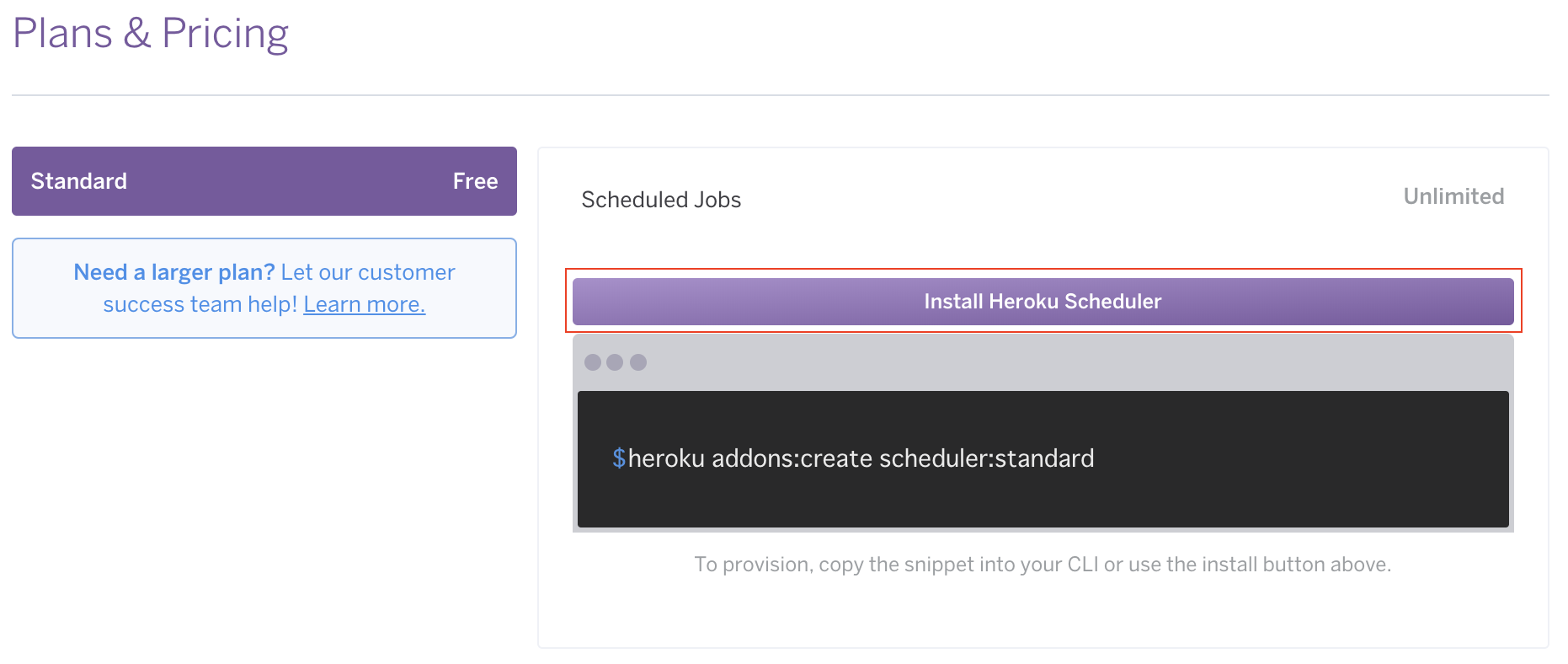Click the bold Need a larger plan? text
1568x664 pixels.
click(x=174, y=272)
